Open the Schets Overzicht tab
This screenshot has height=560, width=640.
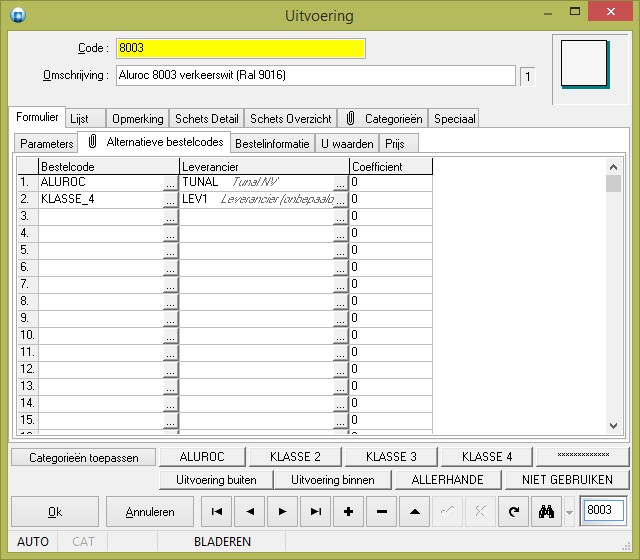pyautogui.click(x=291, y=119)
